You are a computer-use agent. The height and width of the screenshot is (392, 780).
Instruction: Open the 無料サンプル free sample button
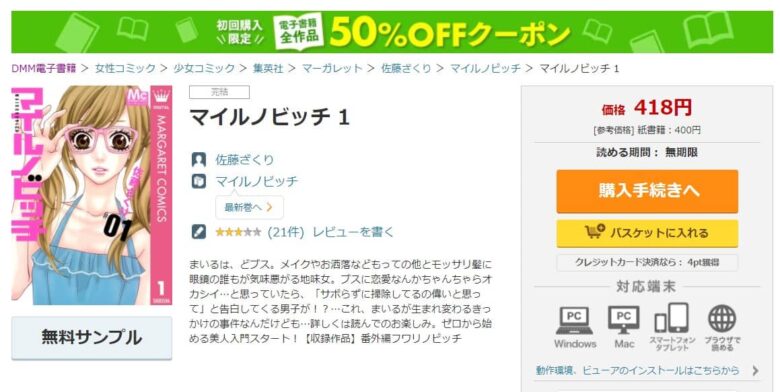tap(92, 338)
